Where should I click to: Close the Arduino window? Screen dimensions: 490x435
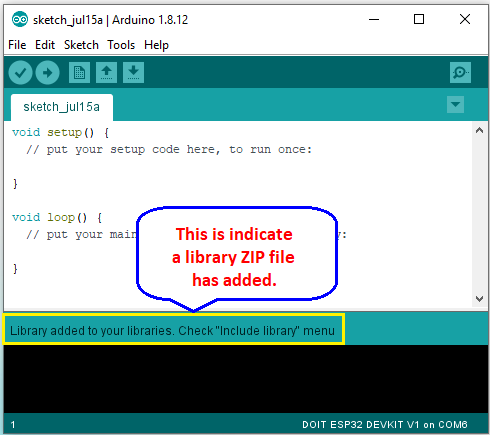click(x=465, y=19)
